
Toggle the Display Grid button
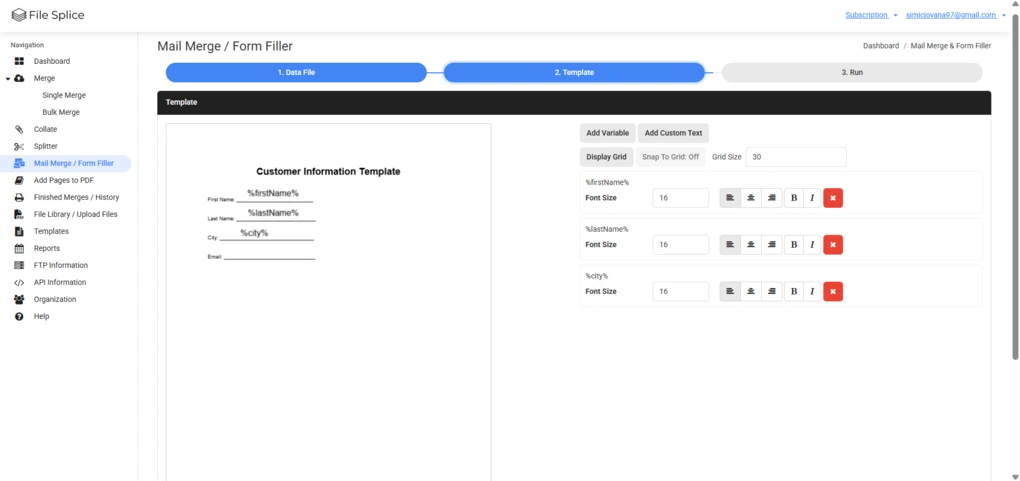click(x=606, y=157)
